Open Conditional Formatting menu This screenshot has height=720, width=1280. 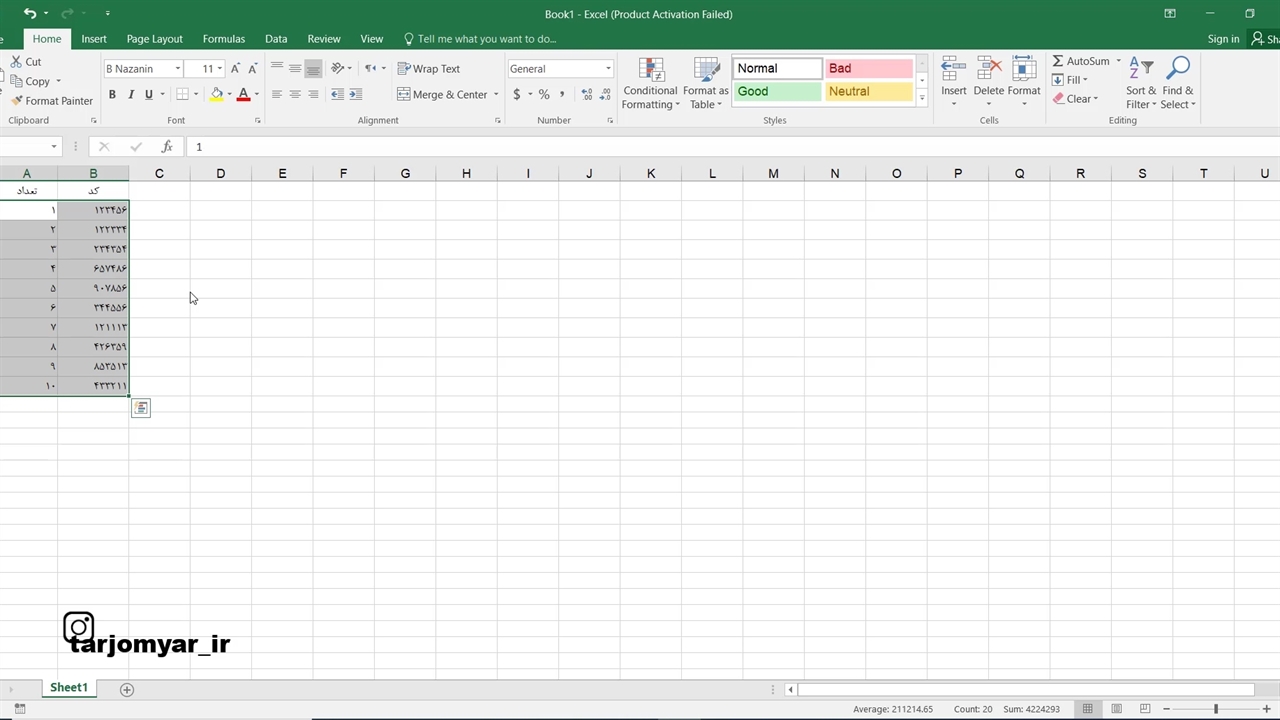coord(650,84)
